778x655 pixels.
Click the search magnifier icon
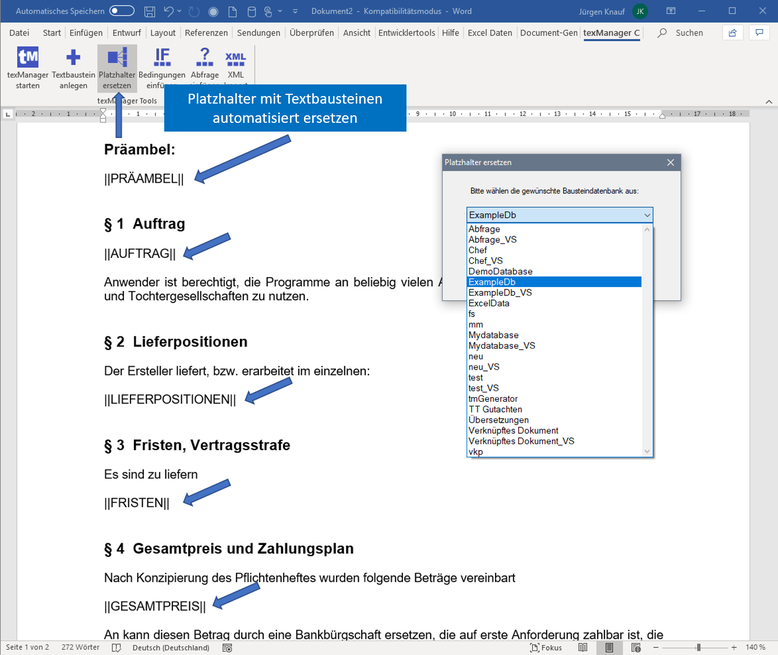click(x=662, y=33)
